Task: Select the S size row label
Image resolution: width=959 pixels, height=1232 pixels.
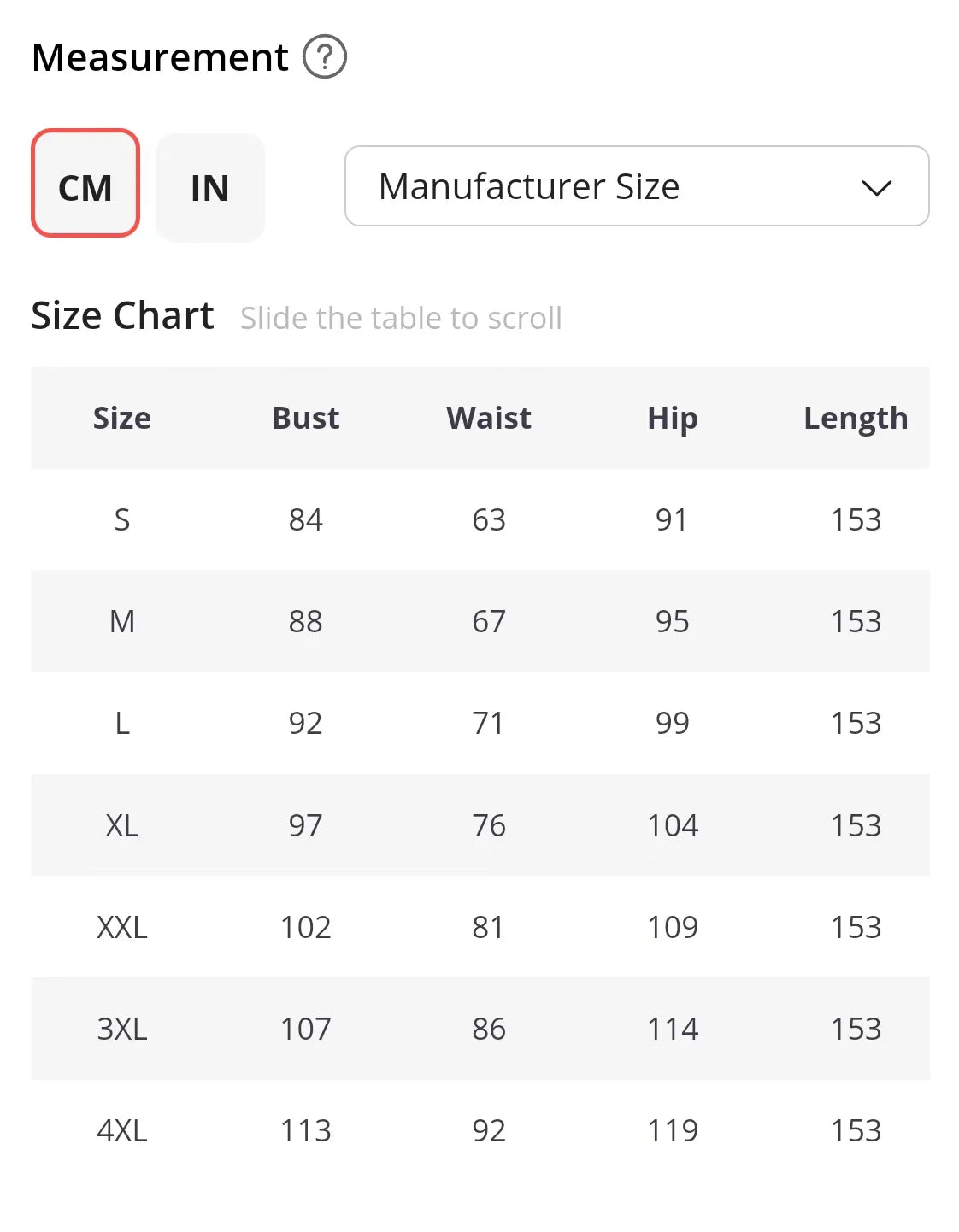Action: (122, 519)
